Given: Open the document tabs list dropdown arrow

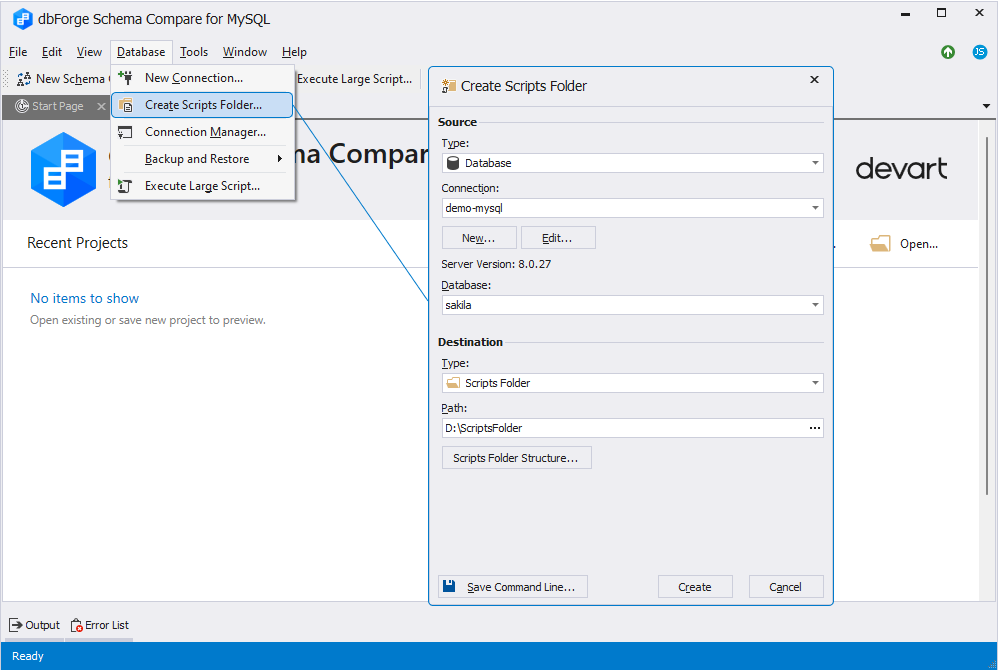Looking at the screenshot, I should point(986,106).
